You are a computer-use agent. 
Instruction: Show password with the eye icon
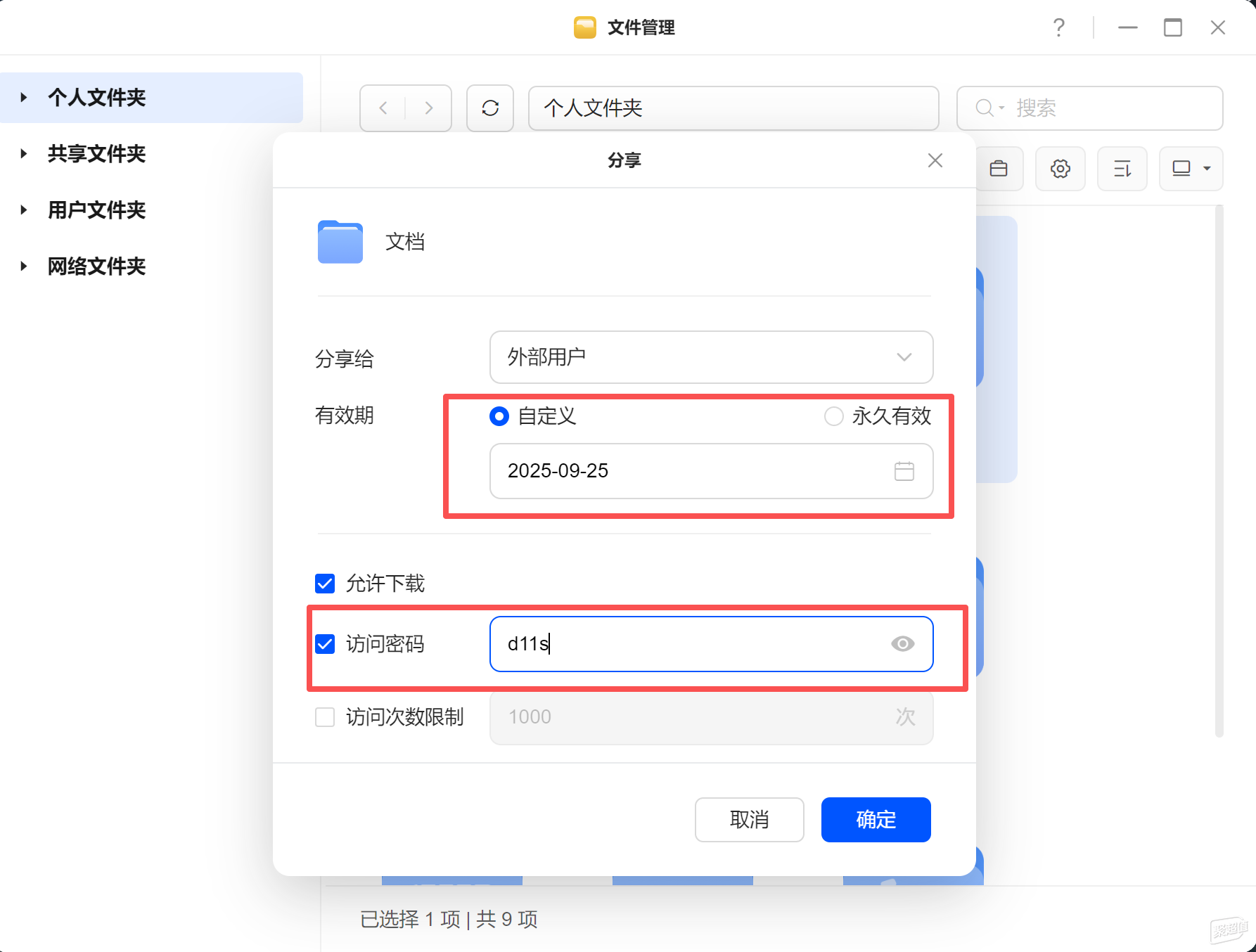[x=902, y=644]
